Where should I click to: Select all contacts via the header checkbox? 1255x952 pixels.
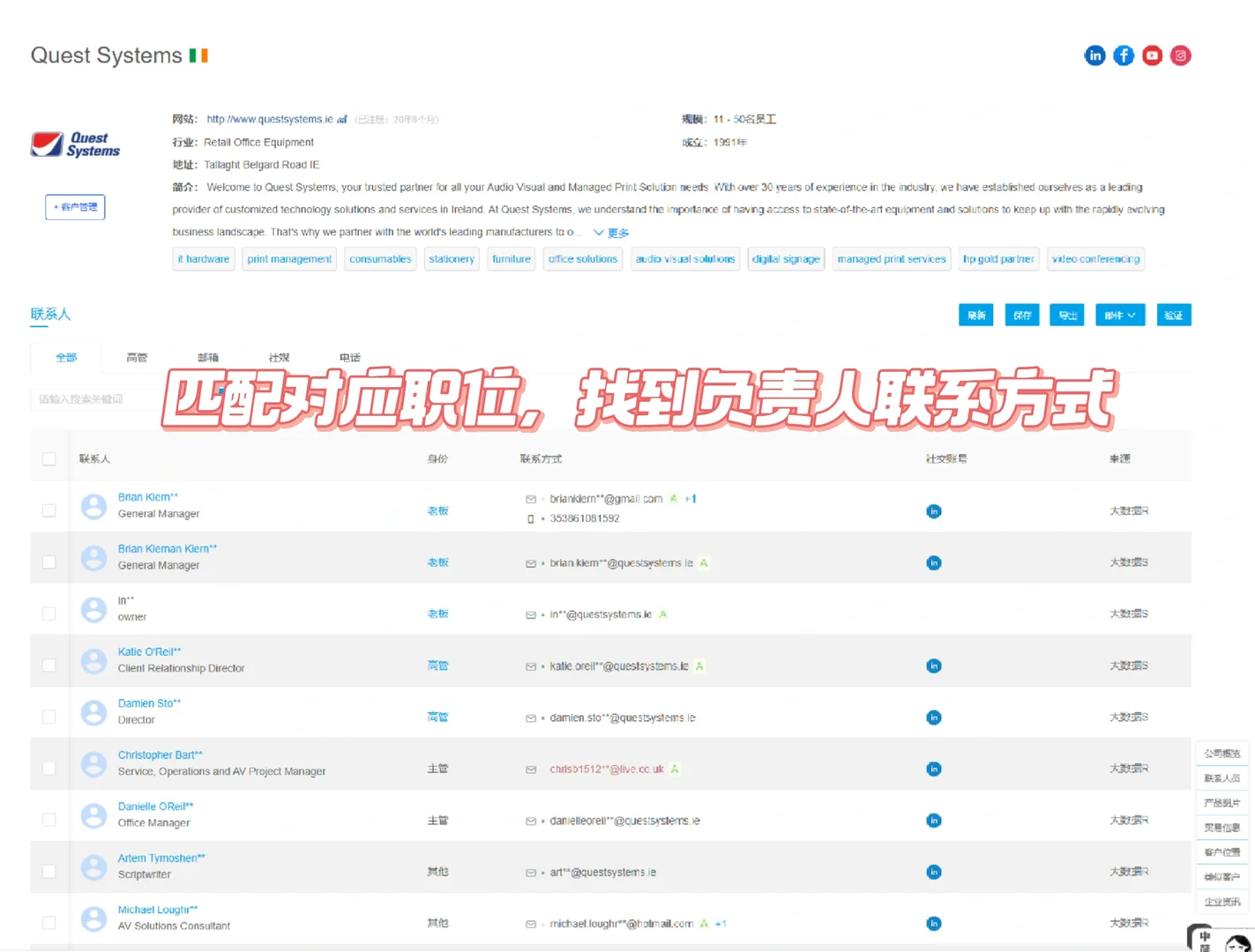pos(49,458)
